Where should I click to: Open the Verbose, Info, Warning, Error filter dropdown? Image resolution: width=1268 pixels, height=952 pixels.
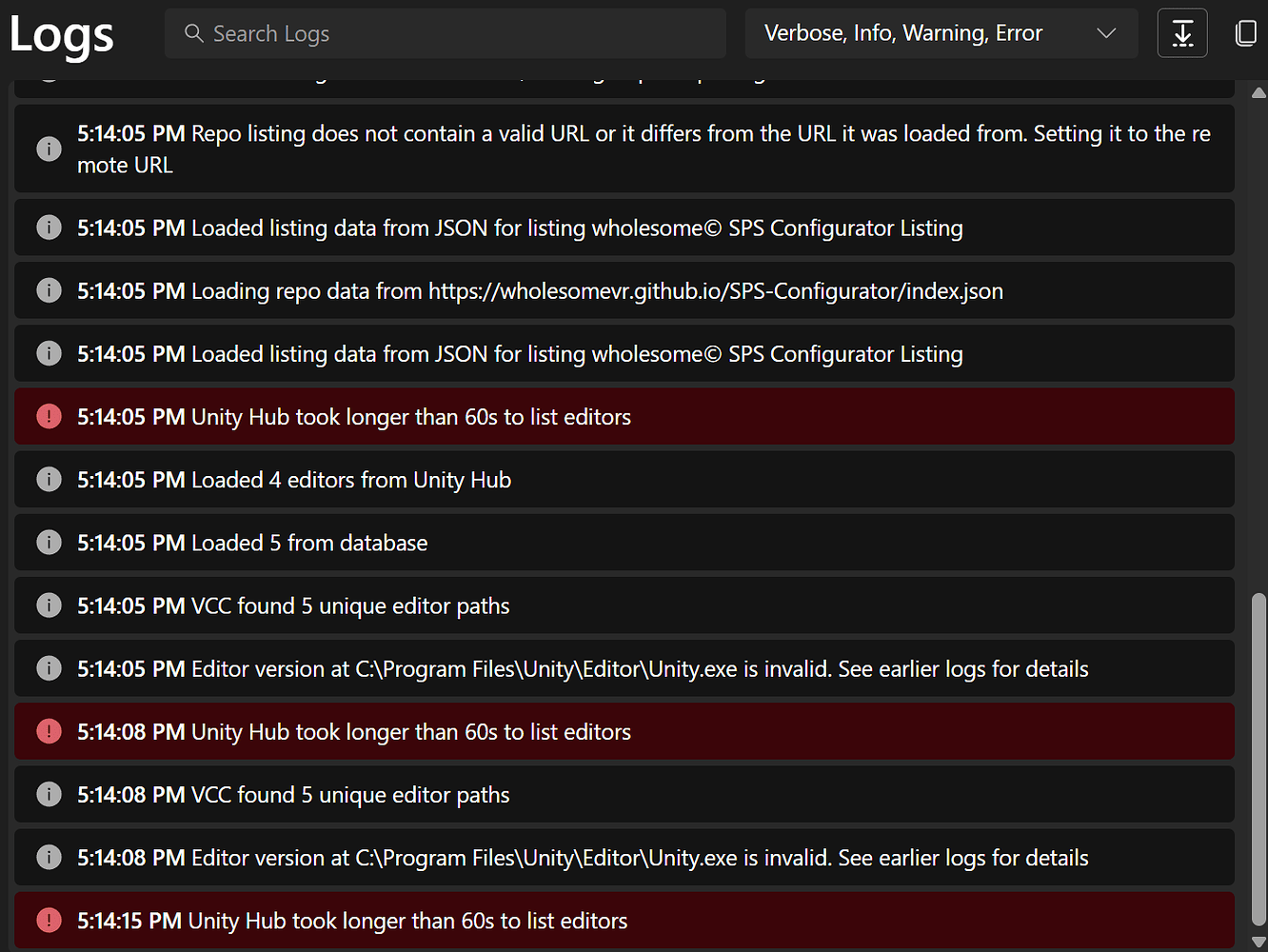point(941,33)
